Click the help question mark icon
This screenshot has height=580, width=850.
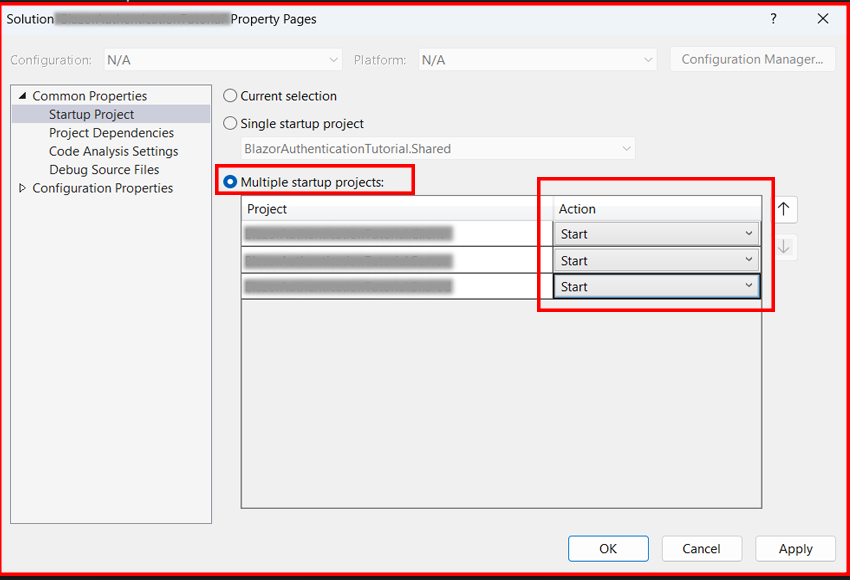click(x=772, y=19)
